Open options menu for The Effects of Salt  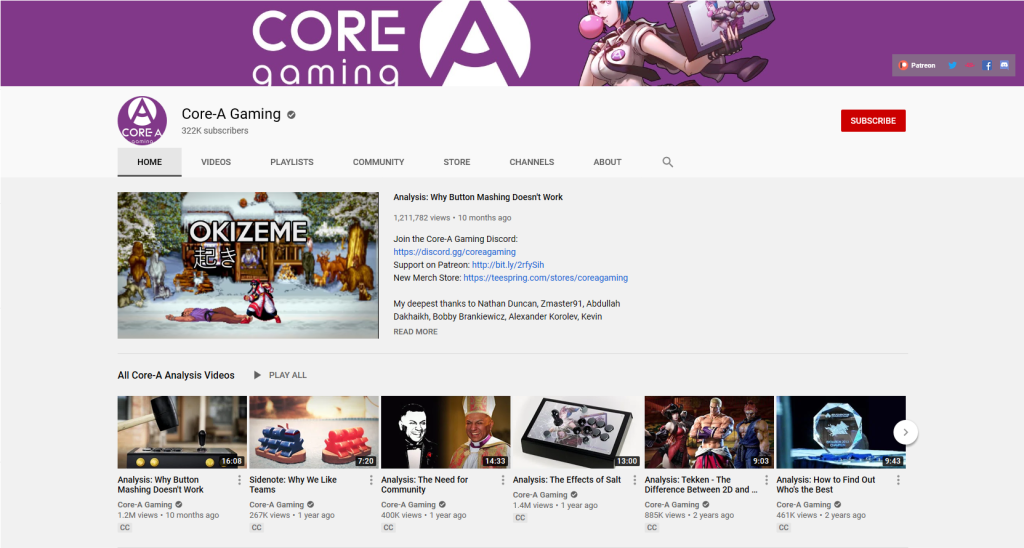click(x=635, y=480)
